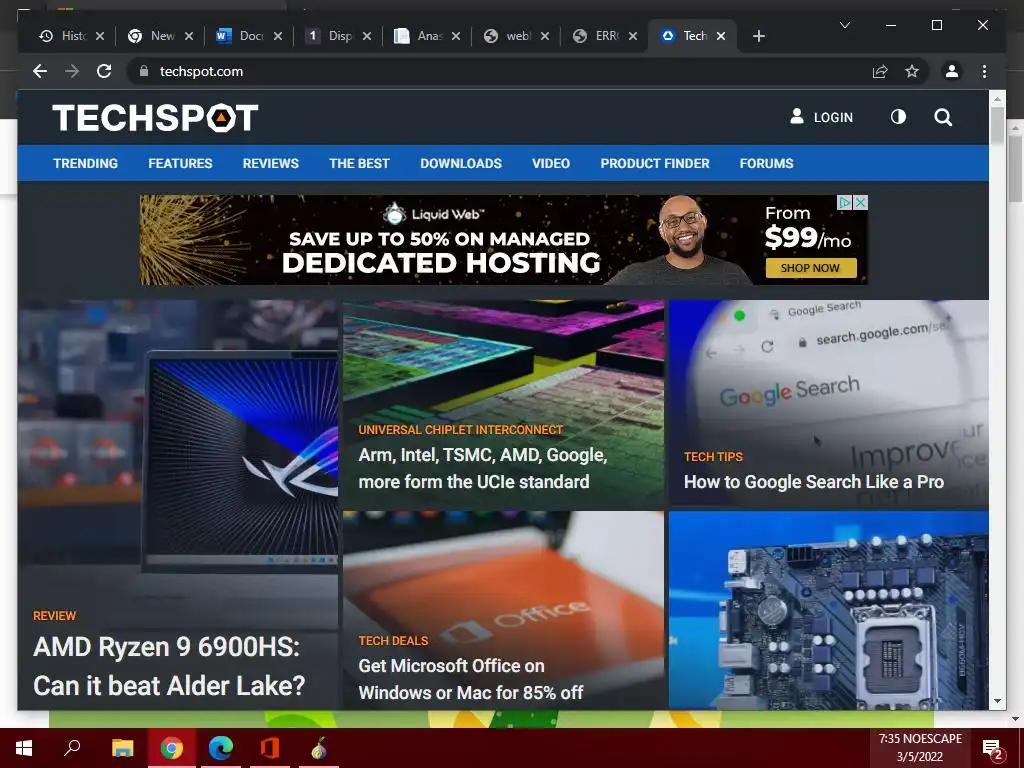Image resolution: width=1024 pixels, height=768 pixels.
Task: Open How to Google Search Like a Pro
Action: (x=814, y=482)
